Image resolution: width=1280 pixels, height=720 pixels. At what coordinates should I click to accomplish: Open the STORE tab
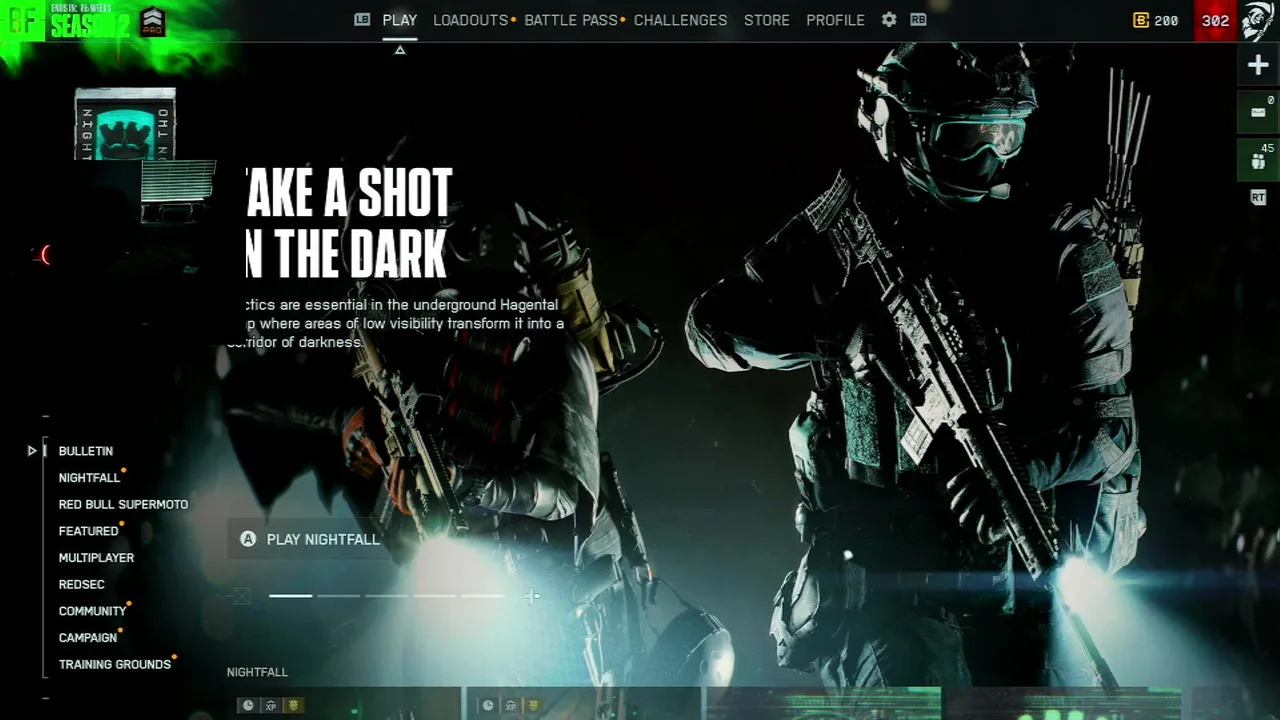pos(767,20)
